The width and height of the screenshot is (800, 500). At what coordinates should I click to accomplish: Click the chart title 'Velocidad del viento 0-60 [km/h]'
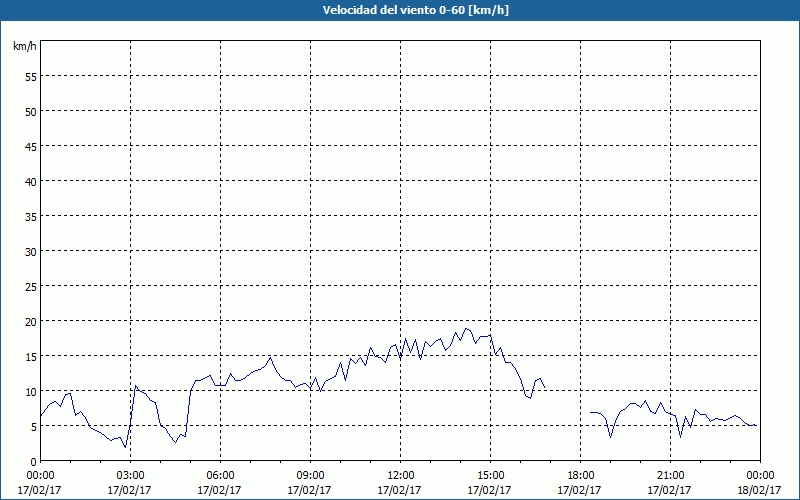pyautogui.click(x=416, y=10)
